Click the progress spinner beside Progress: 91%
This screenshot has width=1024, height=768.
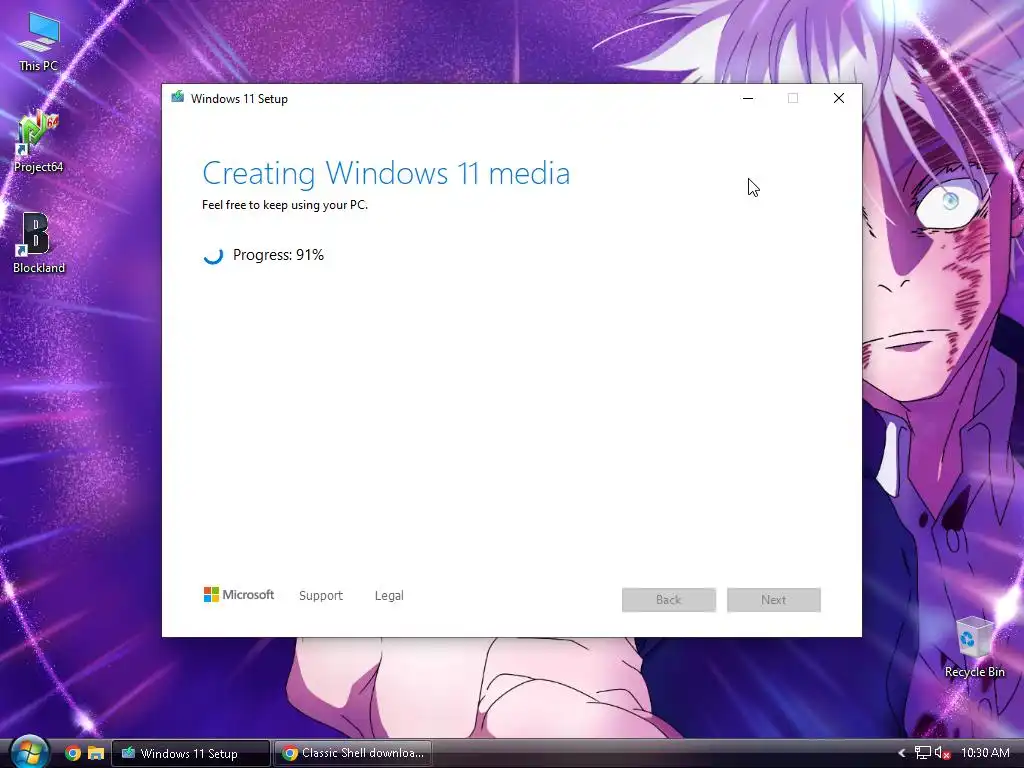click(213, 255)
